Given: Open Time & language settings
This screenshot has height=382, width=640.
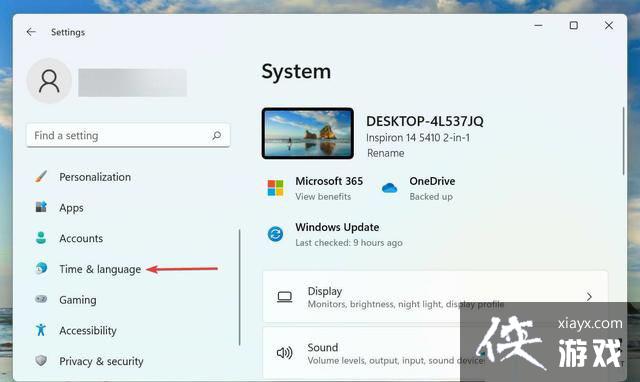Looking at the screenshot, I should 100,269.
